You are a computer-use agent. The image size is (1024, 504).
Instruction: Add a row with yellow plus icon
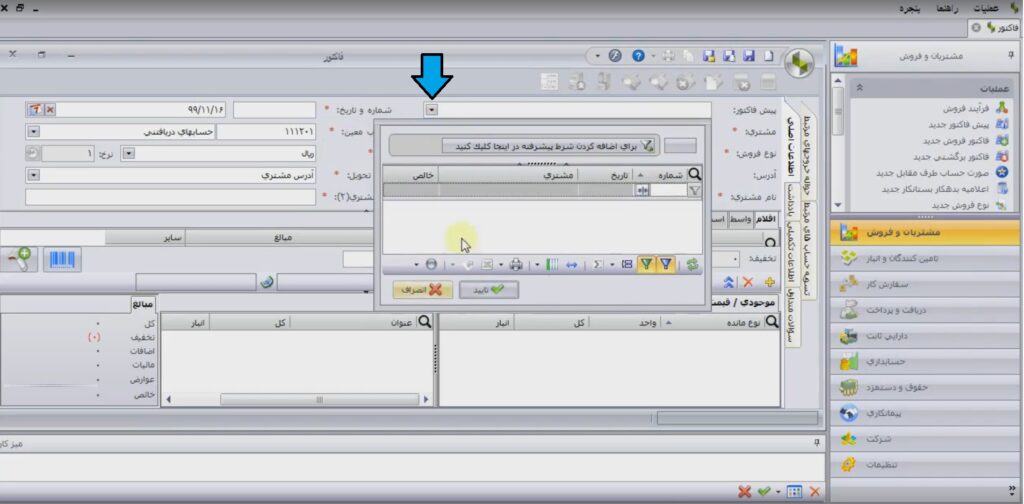(769, 282)
